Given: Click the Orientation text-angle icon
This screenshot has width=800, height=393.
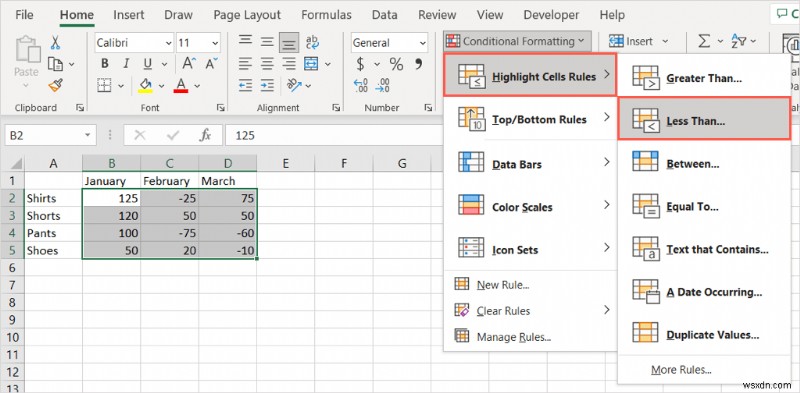Looking at the screenshot, I should [294, 85].
